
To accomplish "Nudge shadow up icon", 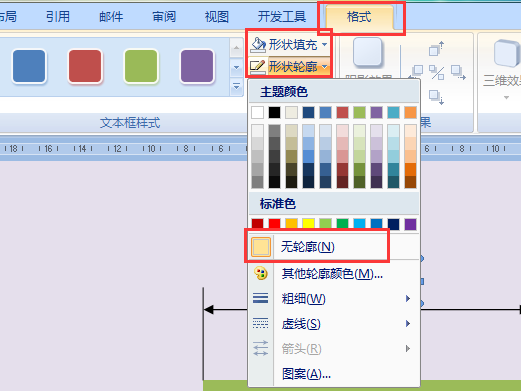I will click(437, 49).
